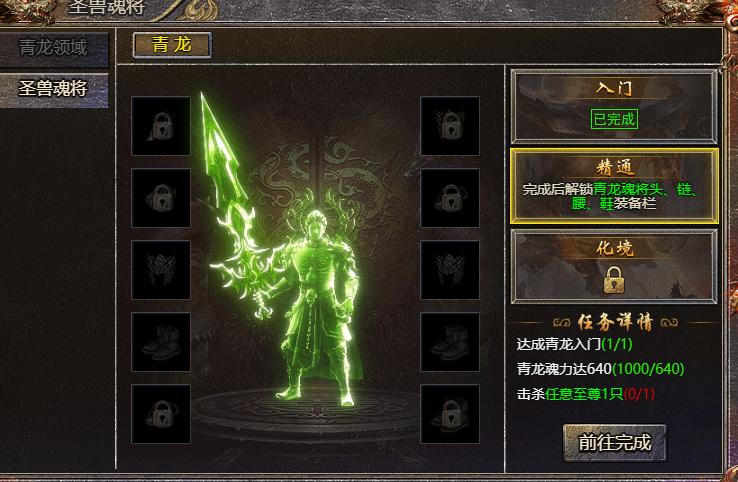Image resolution: width=738 pixels, height=482 pixels.
Task: Open the 青龙领域 side tab
Action: click(54, 49)
